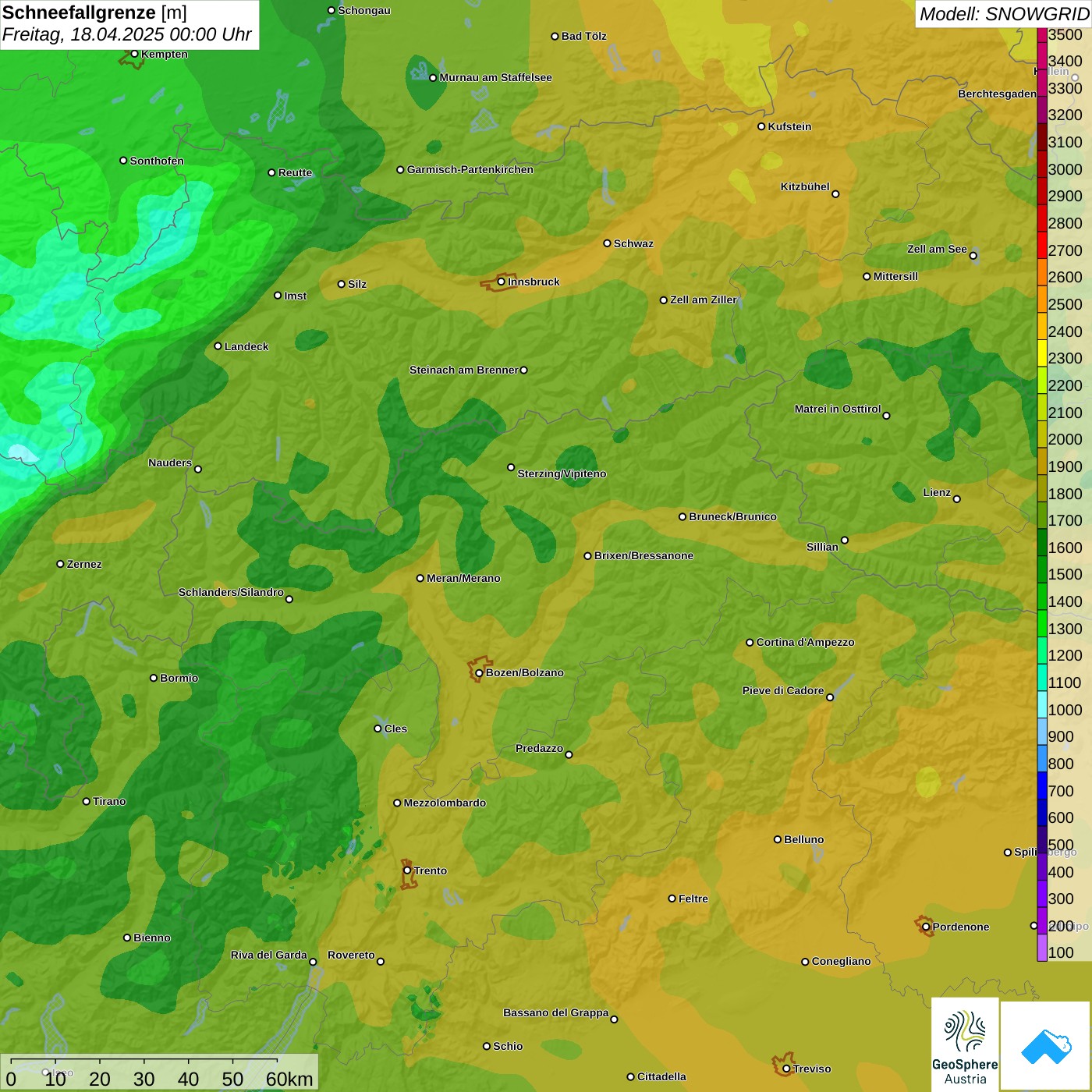Click the blue cloud house logo
1092x1092 pixels.
click(1046, 1045)
